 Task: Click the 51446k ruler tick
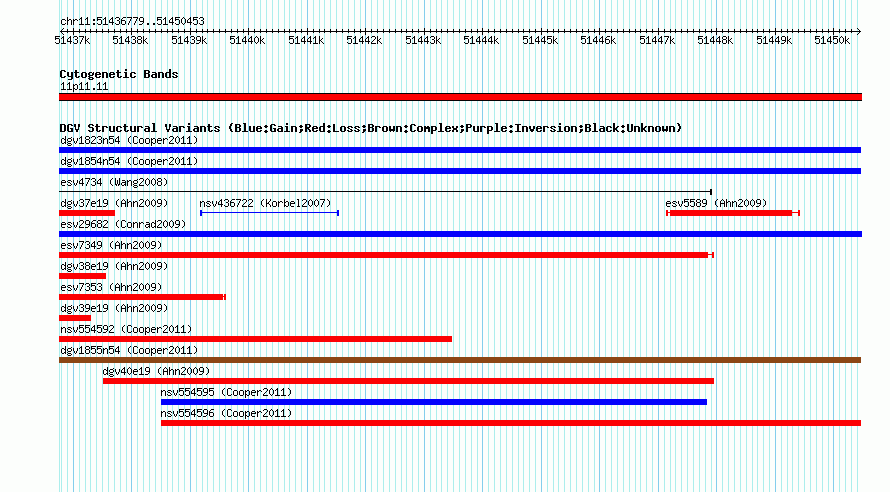[598, 40]
